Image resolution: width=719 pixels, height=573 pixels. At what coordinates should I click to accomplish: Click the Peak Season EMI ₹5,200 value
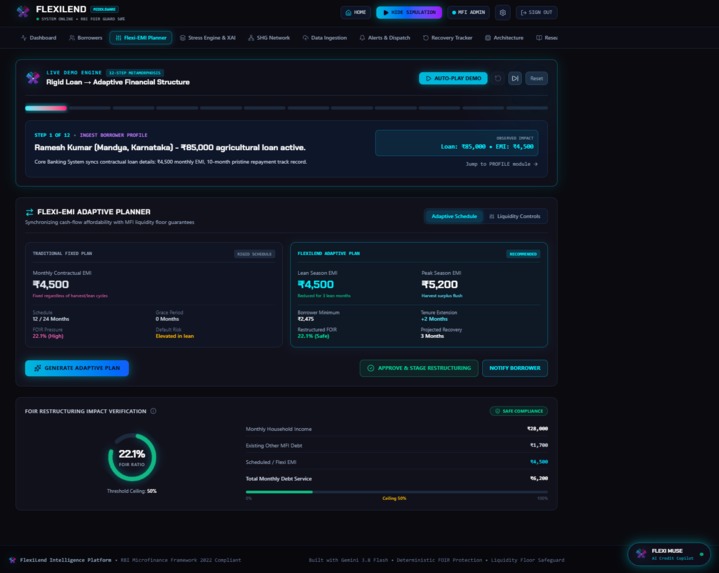coord(439,285)
